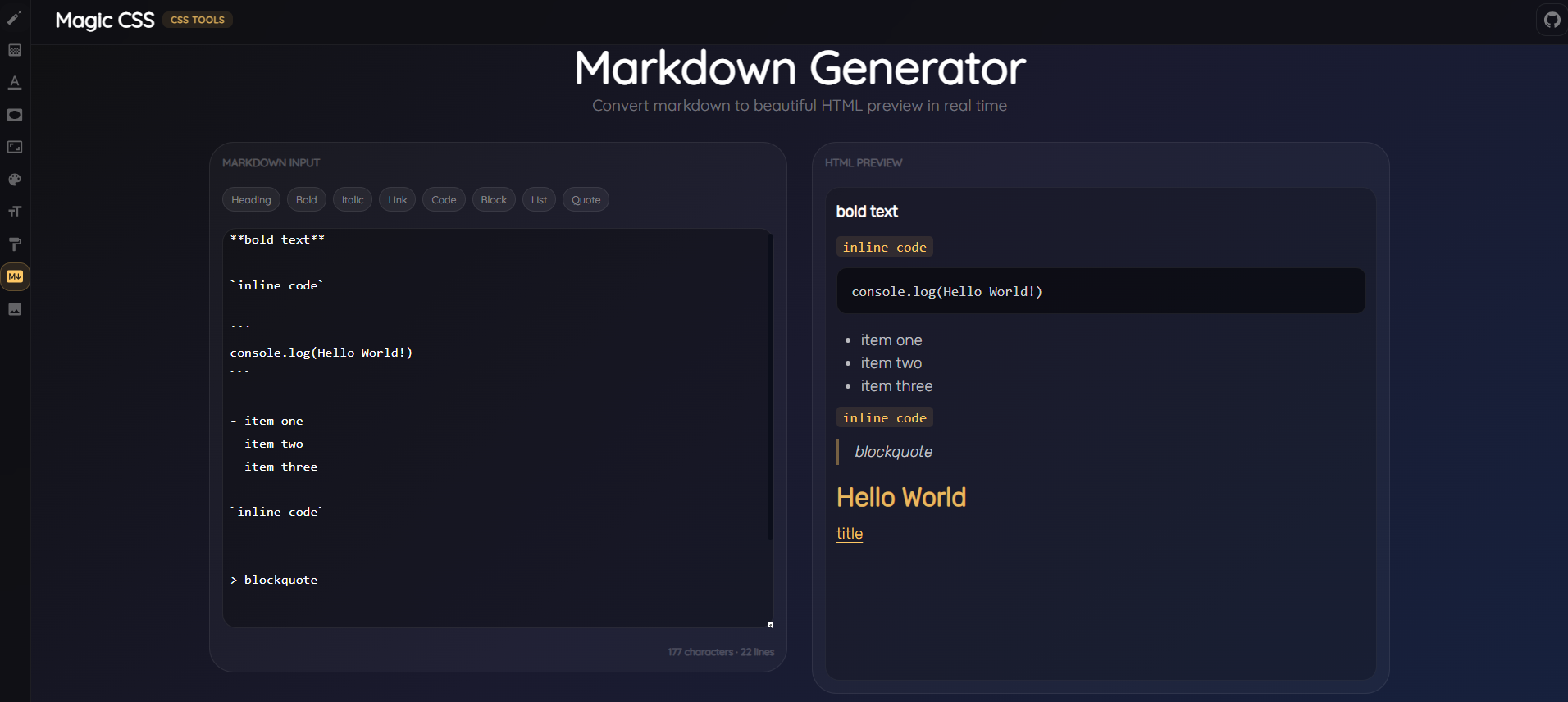
Task: Click 'item one' bullet in preview
Action: [x=891, y=340]
